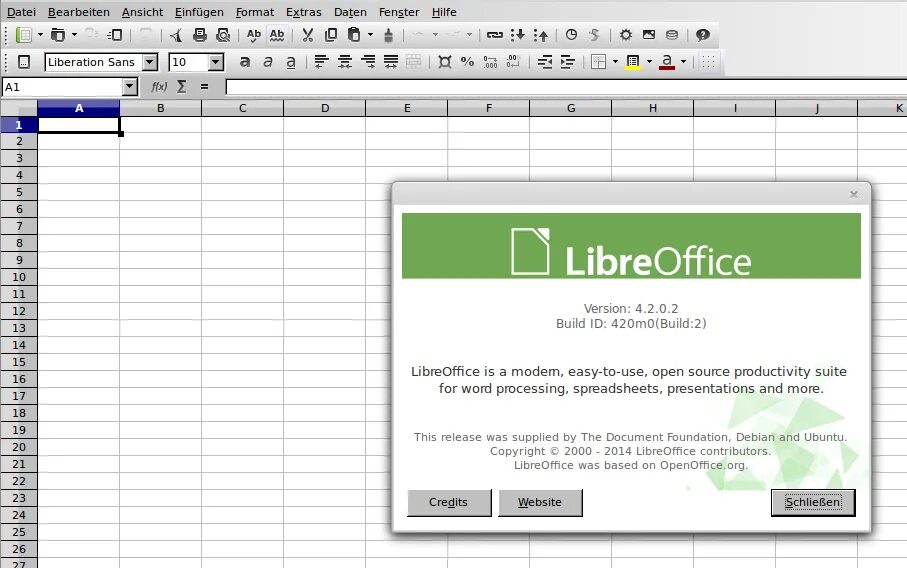907x568 pixels.
Task: Click the Increase Indent icon
Action: tap(567, 62)
